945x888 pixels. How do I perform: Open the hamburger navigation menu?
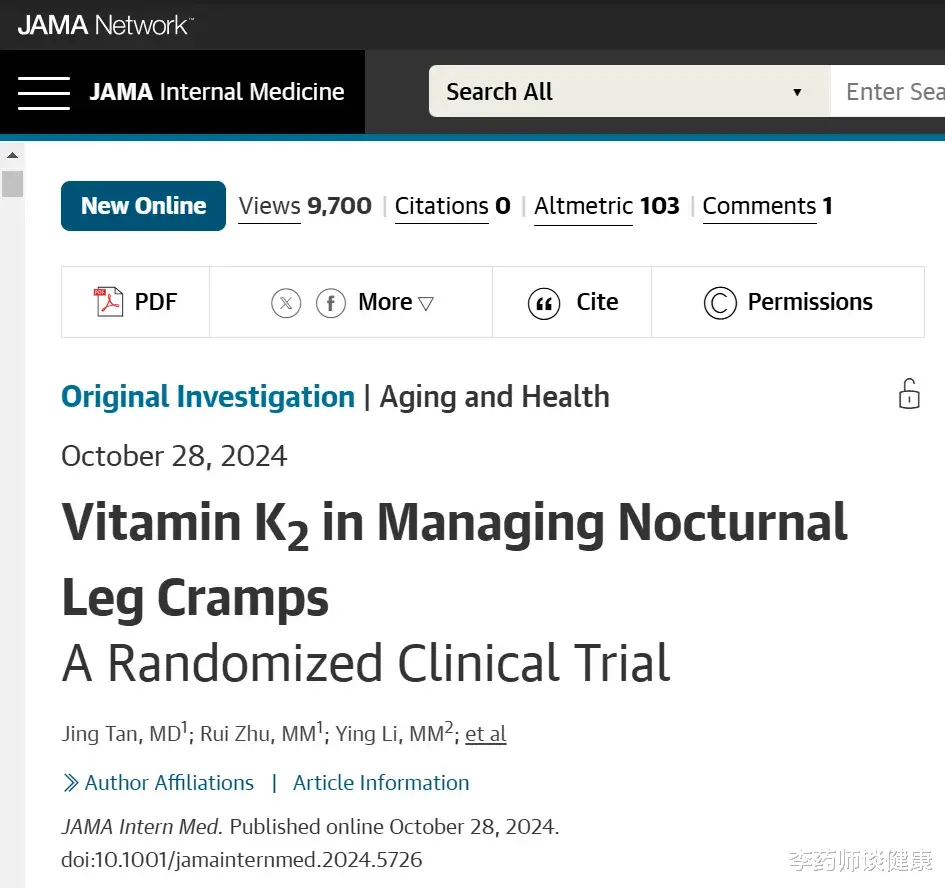point(43,93)
